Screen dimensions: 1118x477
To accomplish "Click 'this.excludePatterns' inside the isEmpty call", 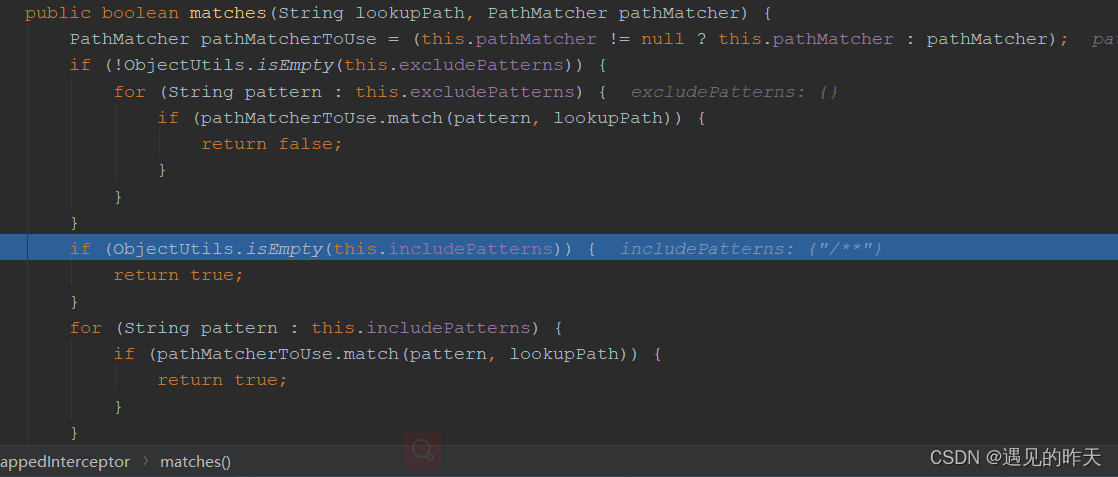I will coord(454,66).
